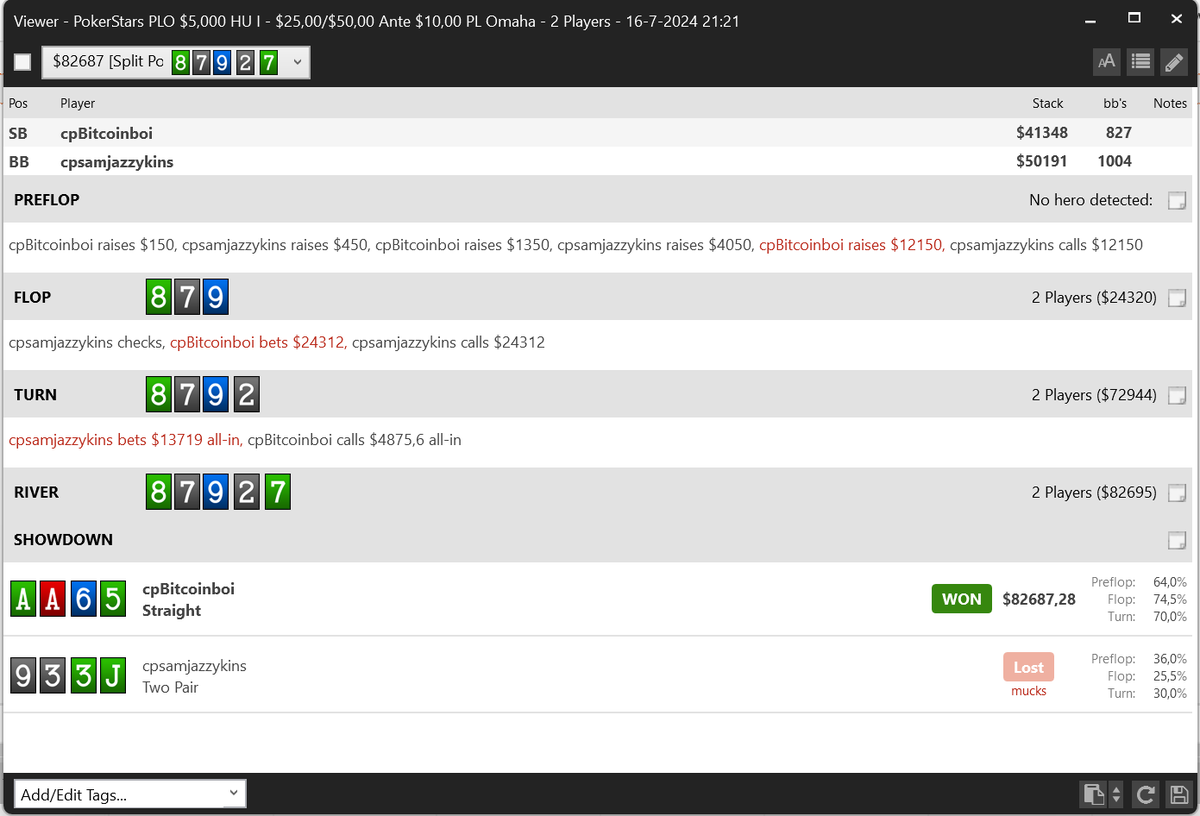The image size is (1200, 816).
Task: Select the cpBitcoinboi player row name
Action: [106, 133]
